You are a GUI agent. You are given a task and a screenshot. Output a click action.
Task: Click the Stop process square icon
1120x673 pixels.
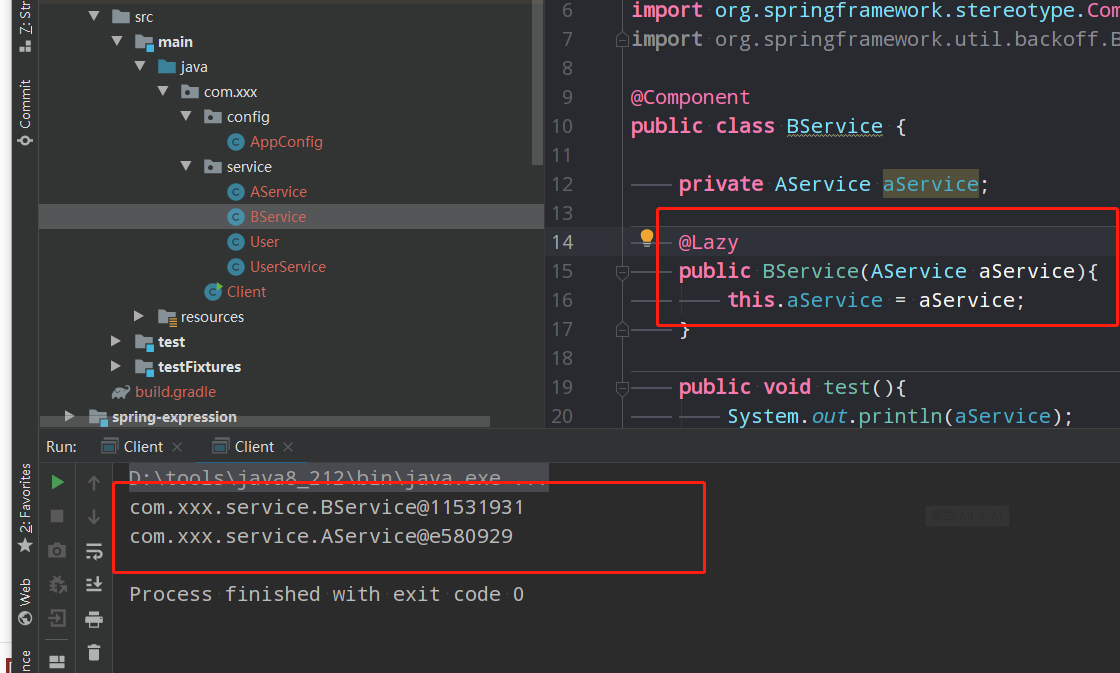pos(58,516)
